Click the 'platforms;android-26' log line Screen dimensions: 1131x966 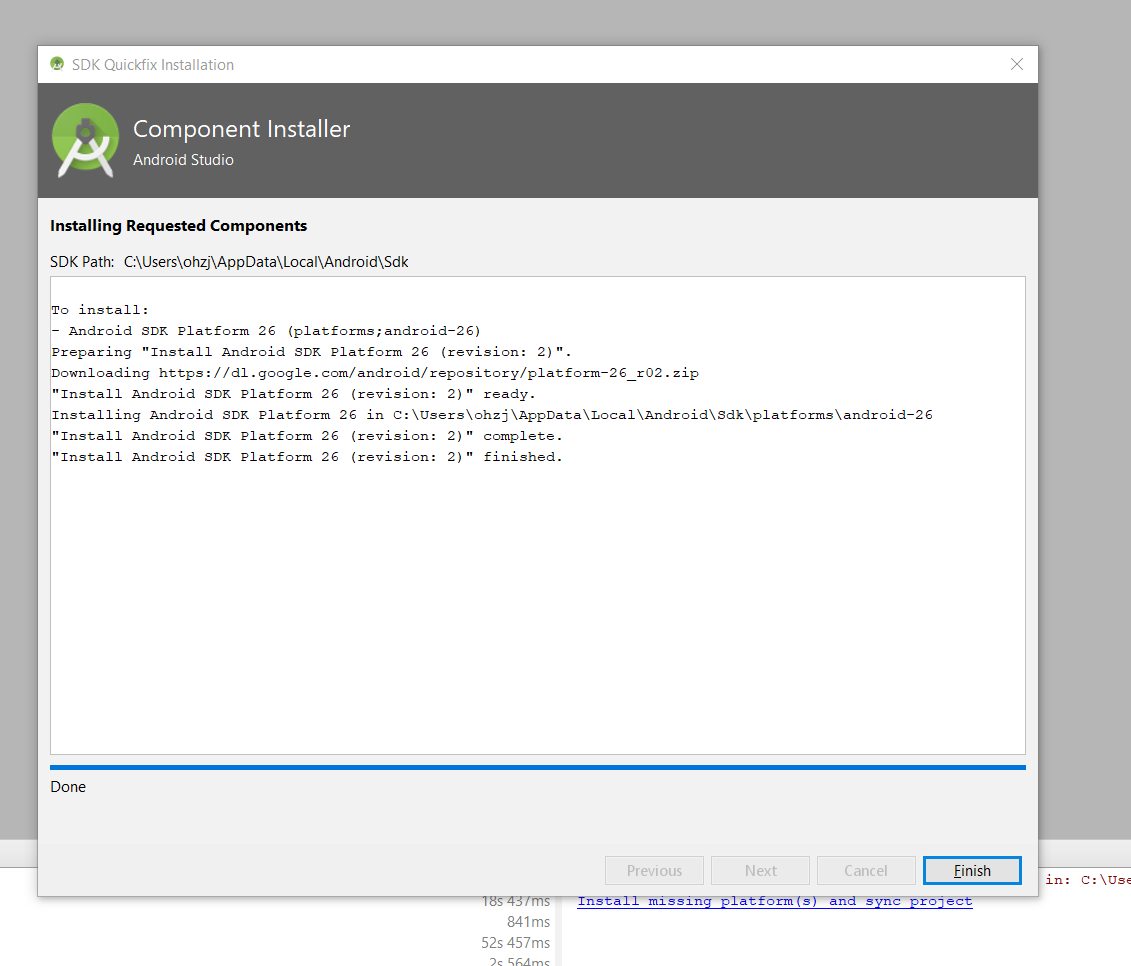[265, 330]
